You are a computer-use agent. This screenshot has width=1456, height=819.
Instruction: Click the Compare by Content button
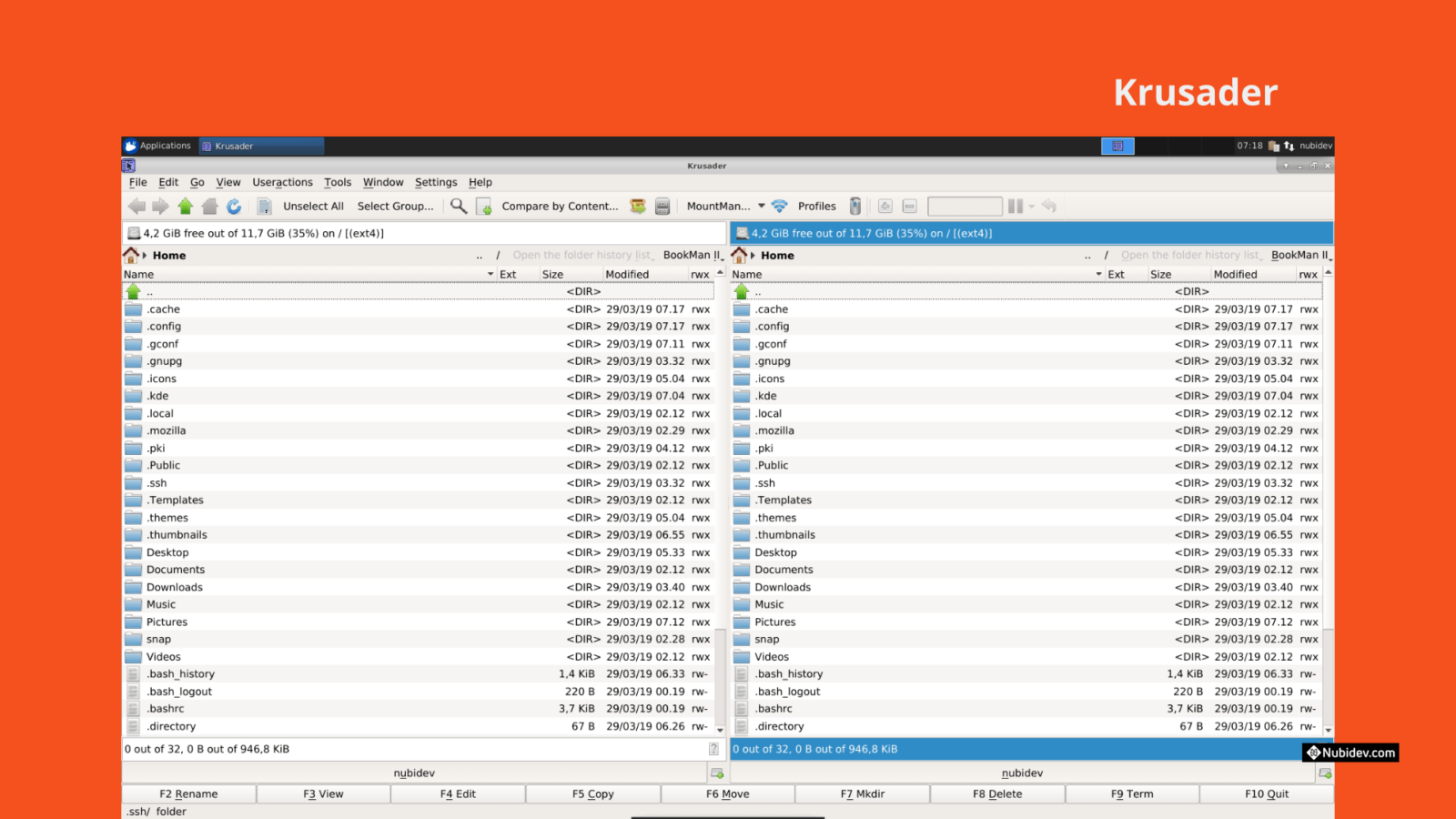[x=561, y=206]
